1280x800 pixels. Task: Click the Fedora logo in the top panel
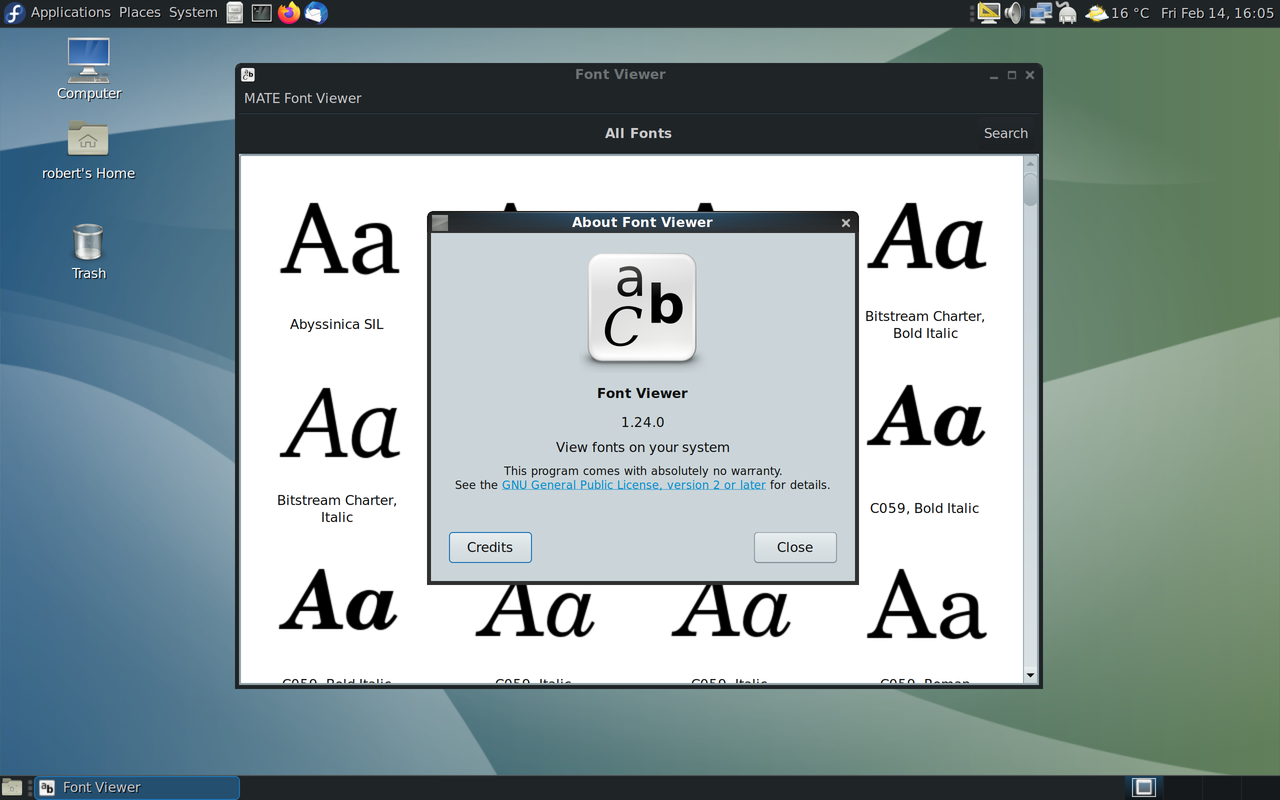(x=14, y=13)
